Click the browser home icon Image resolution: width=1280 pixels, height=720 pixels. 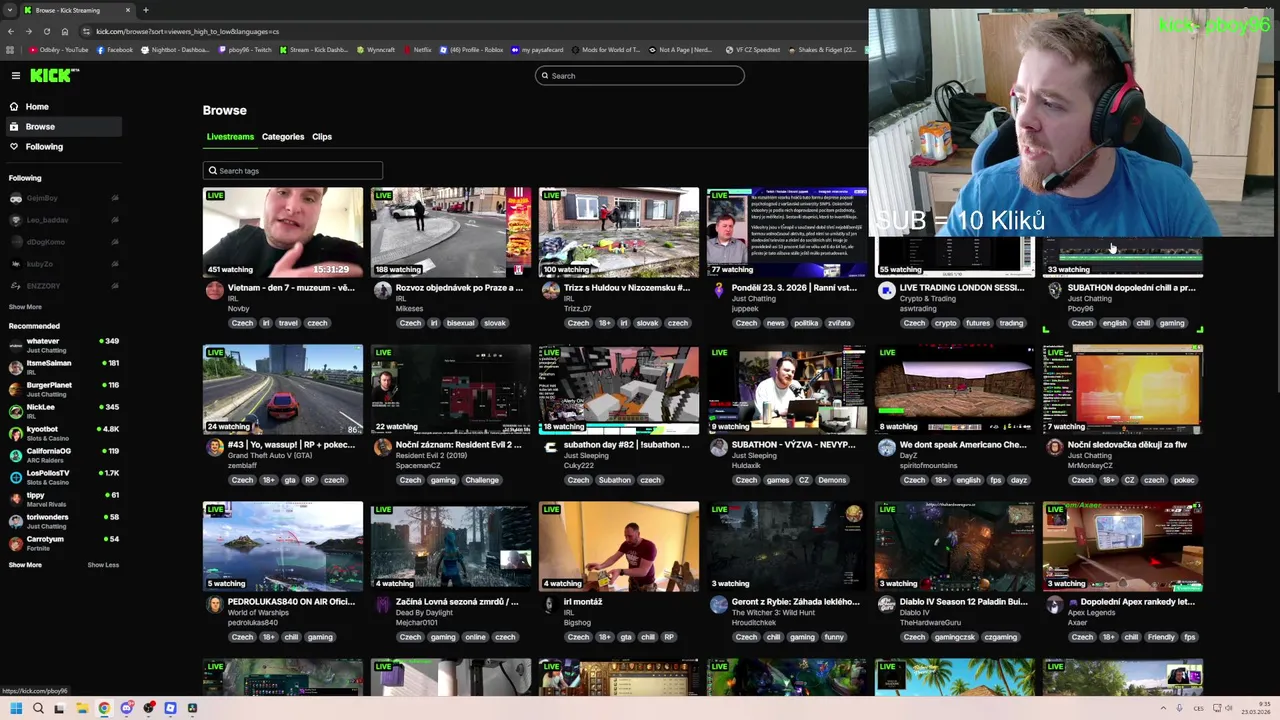pos(65,31)
